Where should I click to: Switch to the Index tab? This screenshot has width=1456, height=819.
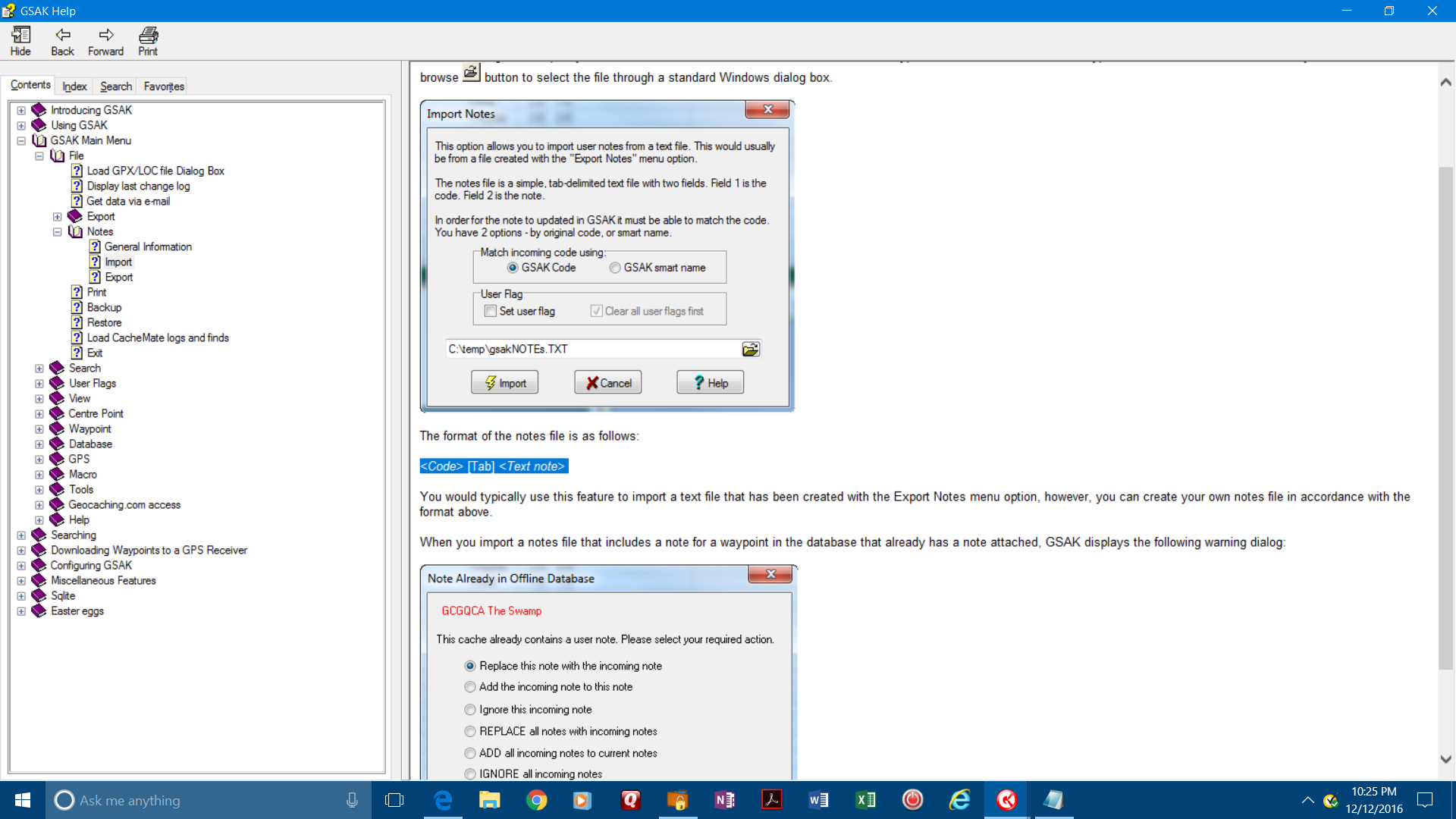74,86
